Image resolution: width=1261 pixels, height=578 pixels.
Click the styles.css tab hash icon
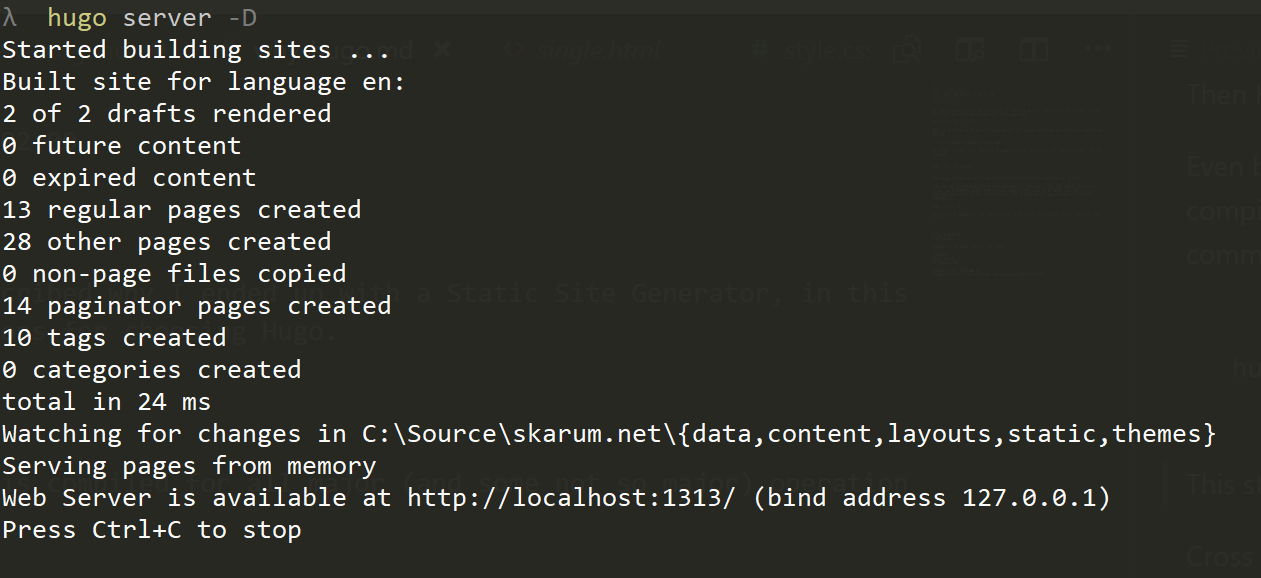pos(760,50)
